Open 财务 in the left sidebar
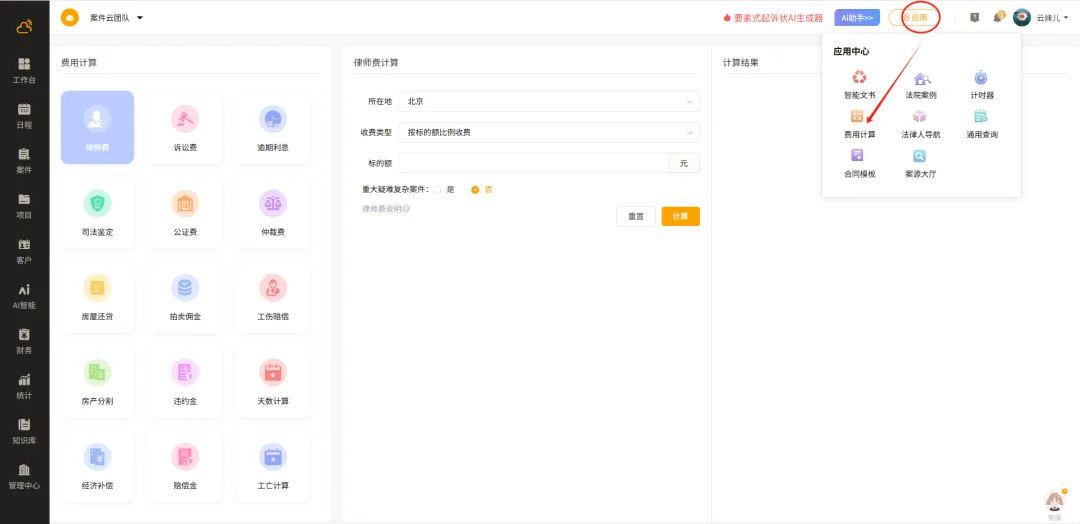This screenshot has height=524, width=1080. pos(24,340)
